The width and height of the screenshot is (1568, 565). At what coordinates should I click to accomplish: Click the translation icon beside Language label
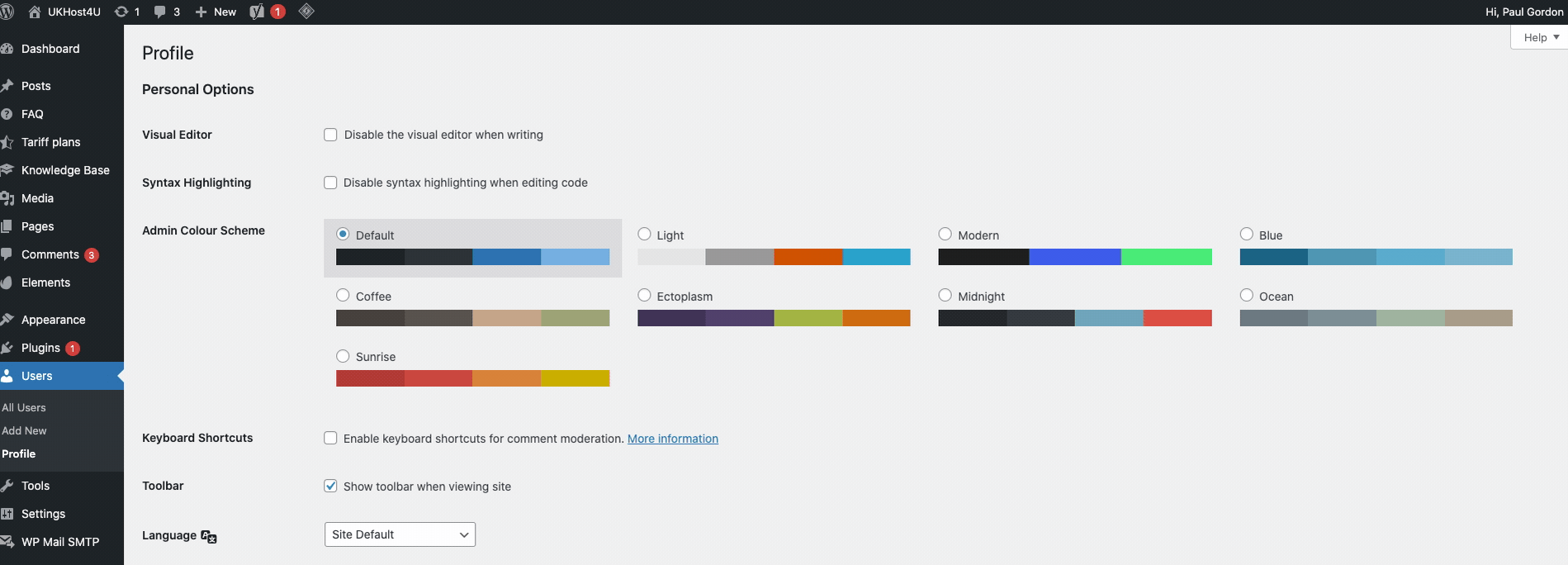pyautogui.click(x=209, y=536)
